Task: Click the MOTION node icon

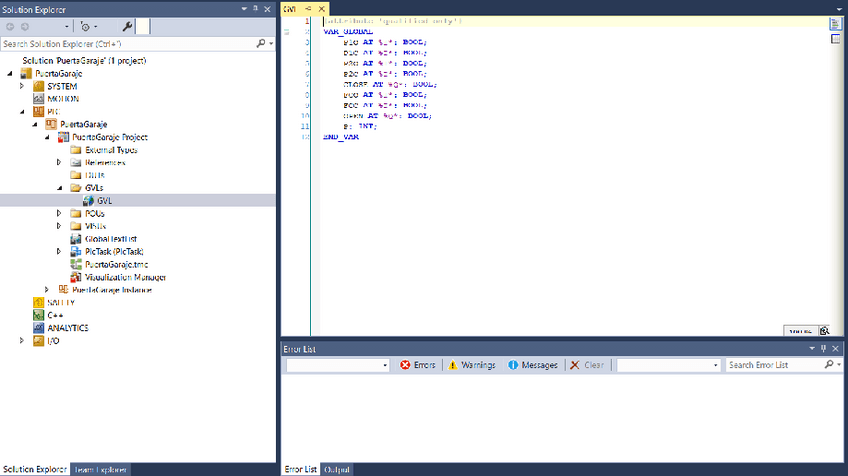Action: point(38,99)
